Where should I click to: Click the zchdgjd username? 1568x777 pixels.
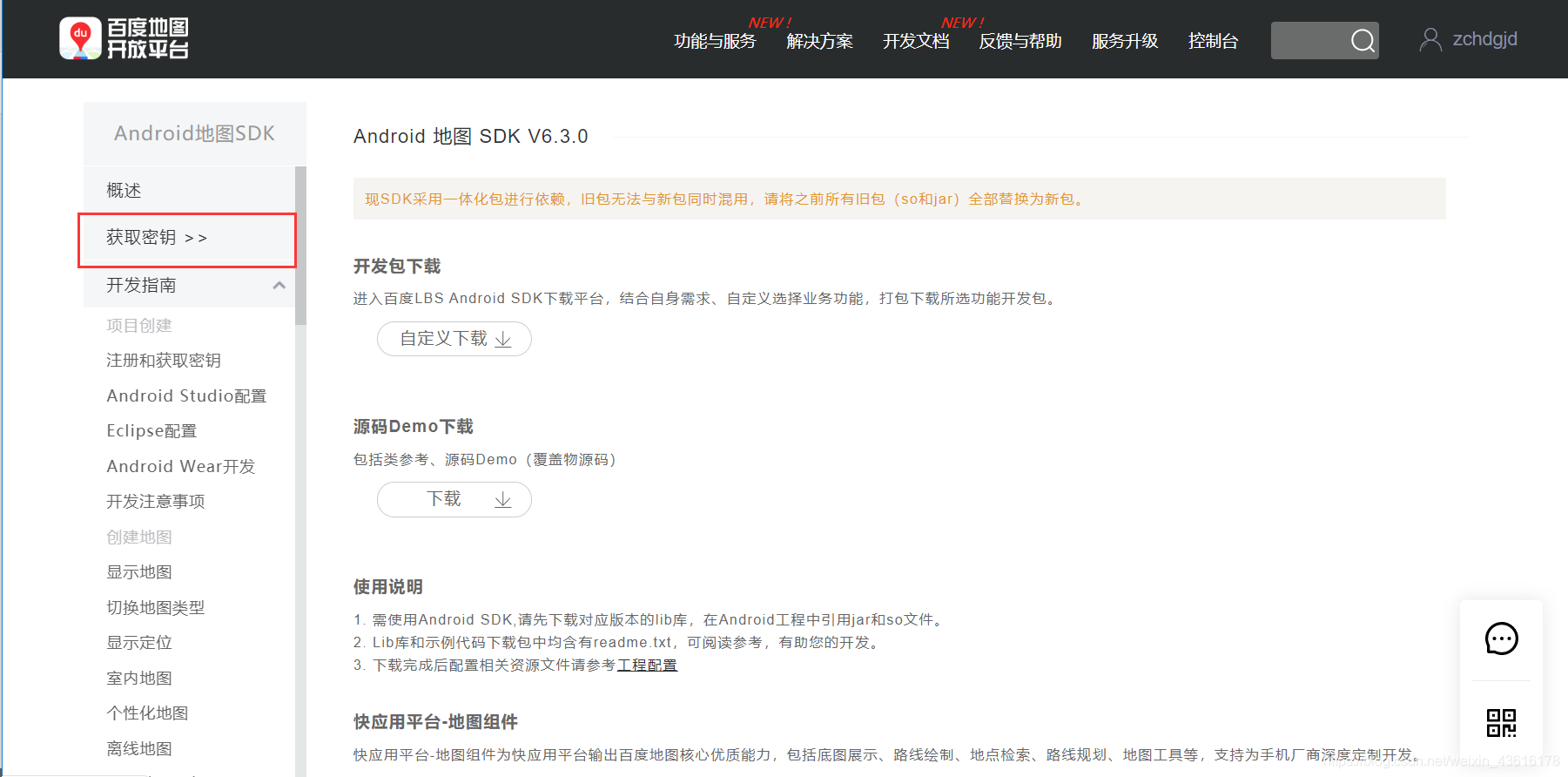pyautogui.click(x=1484, y=39)
